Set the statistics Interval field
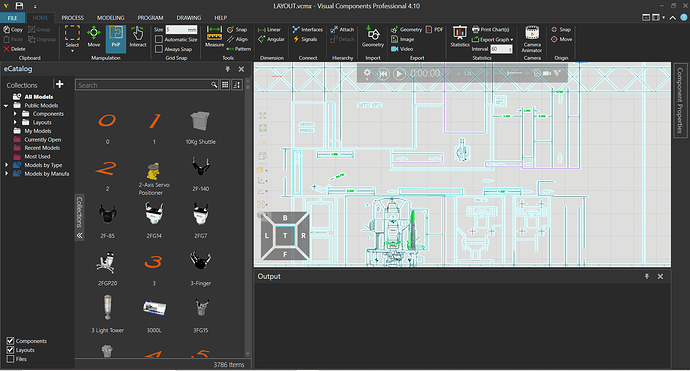Image resolution: width=690 pixels, height=371 pixels. [501, 49]
